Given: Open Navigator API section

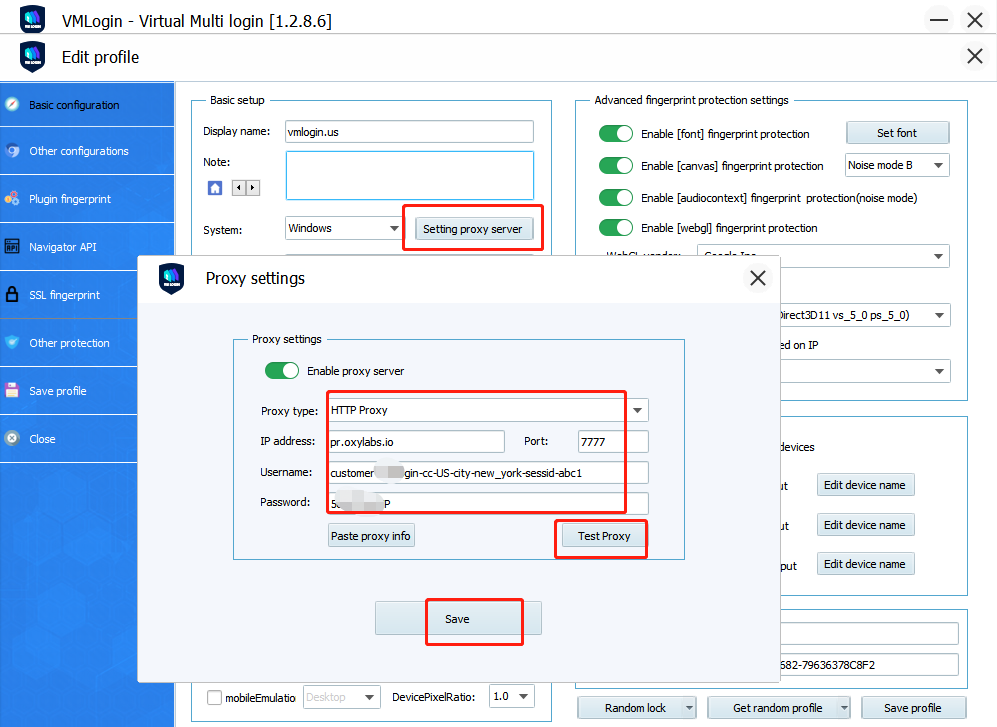Looking at the screenshot, I should (86, 247).
